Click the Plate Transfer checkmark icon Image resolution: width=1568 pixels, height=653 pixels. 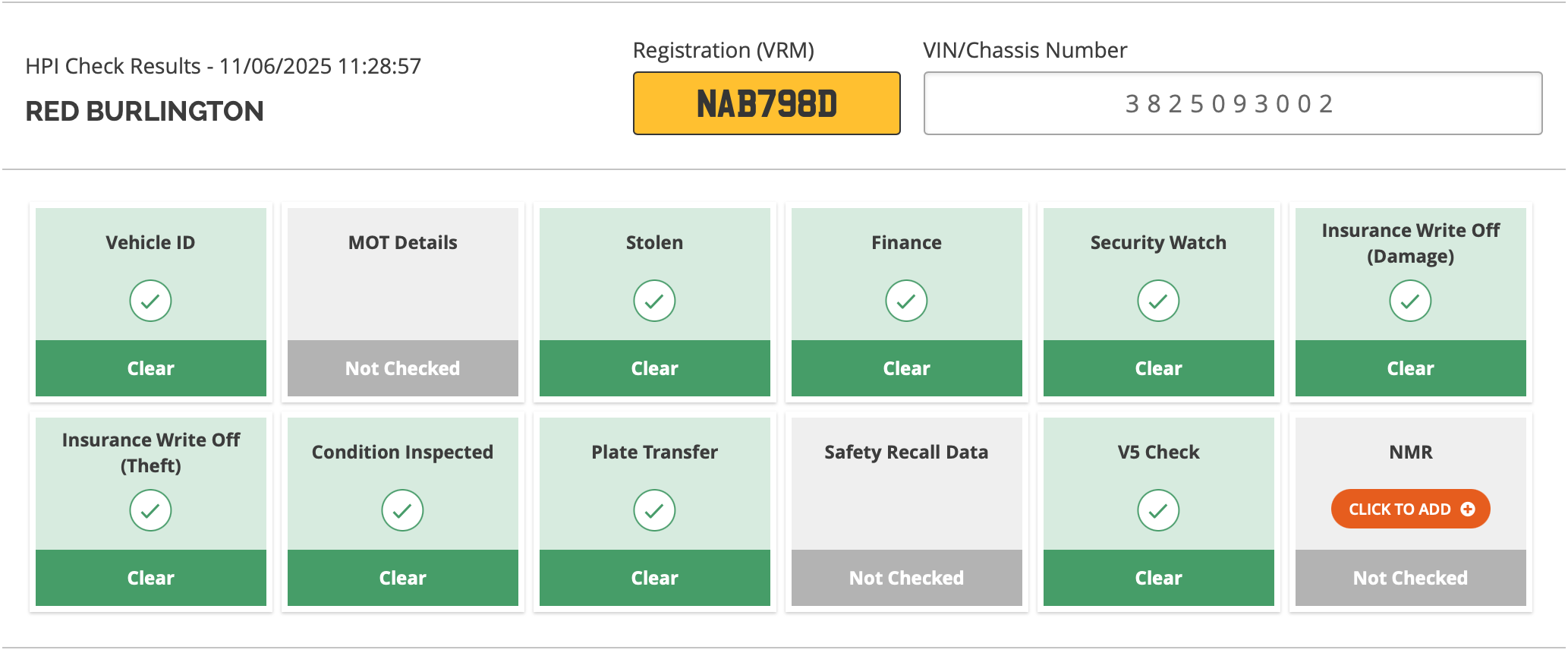click(x=654, y=511)
